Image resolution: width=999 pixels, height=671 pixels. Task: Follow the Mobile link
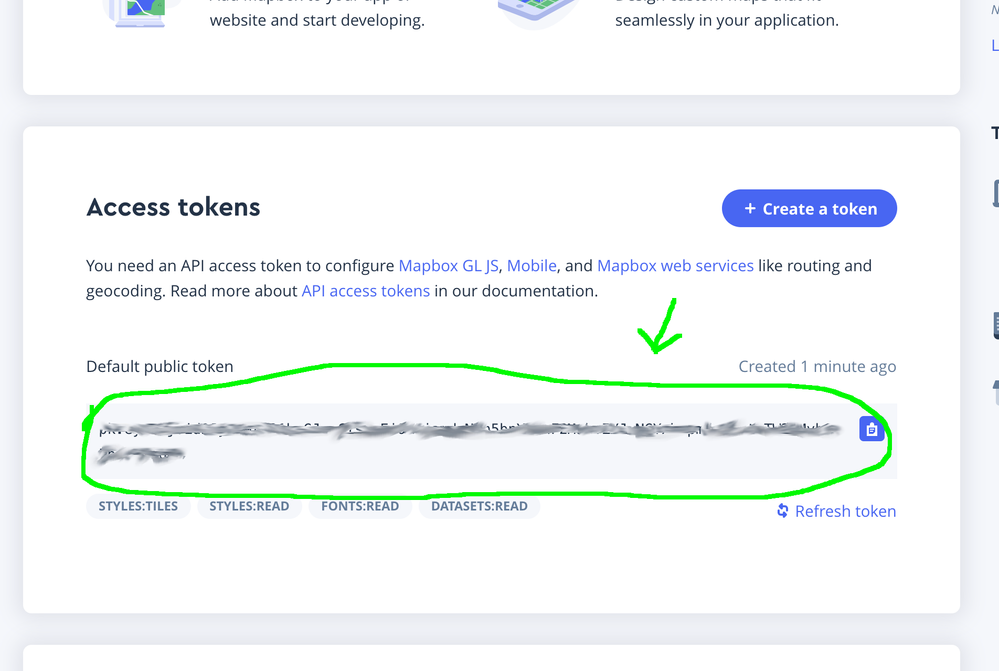tap(532, 266)
